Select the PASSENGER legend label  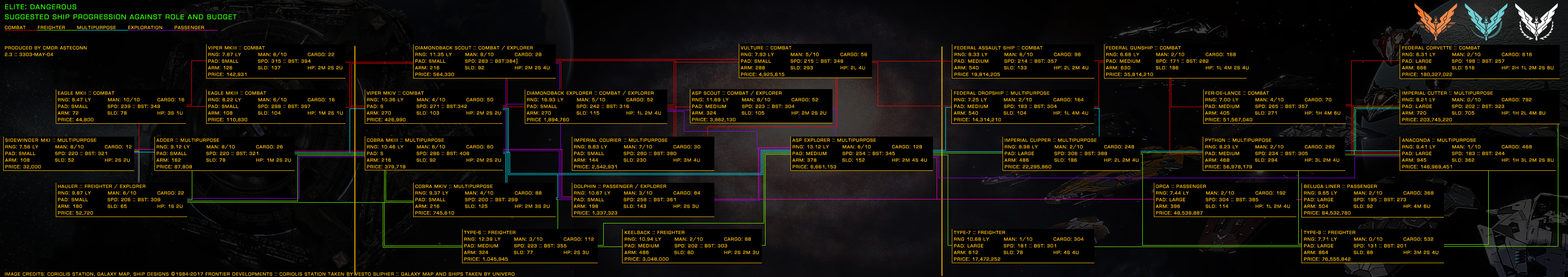189,27
